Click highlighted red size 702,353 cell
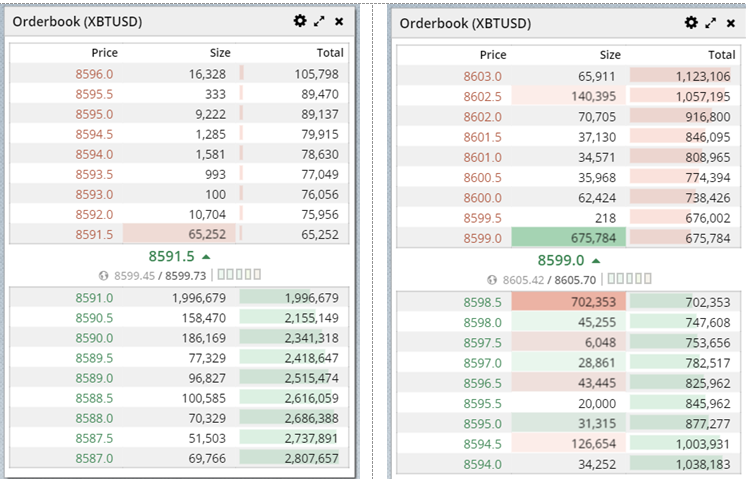This screenshot has height=479, width=746. 569,302
